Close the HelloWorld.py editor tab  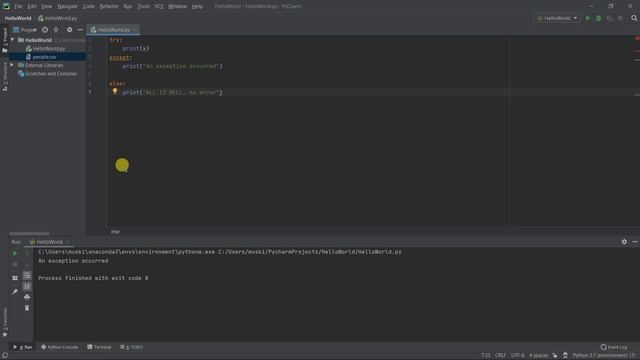click(135, 30)
